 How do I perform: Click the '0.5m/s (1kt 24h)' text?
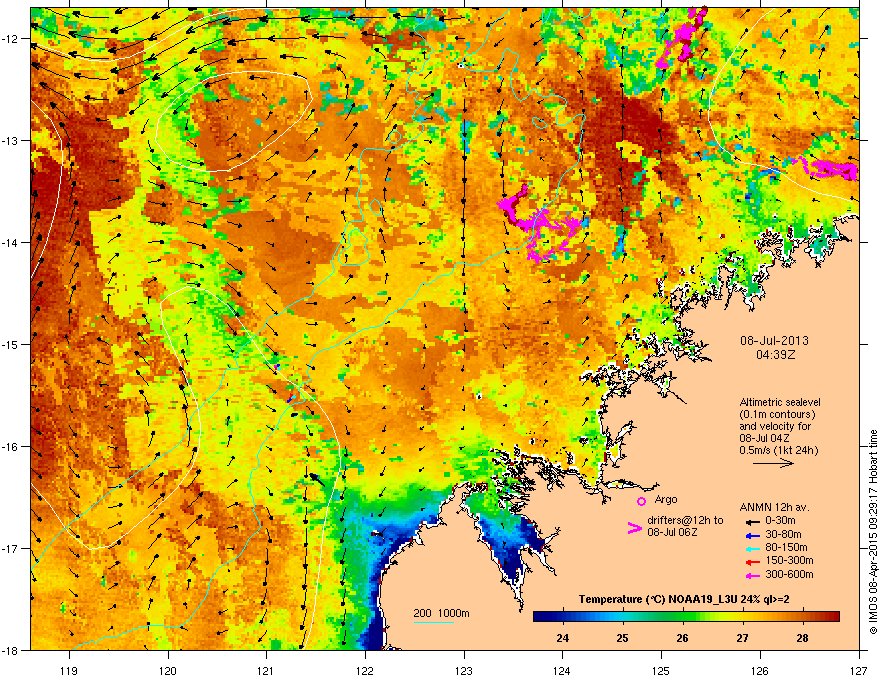point(778,450)
